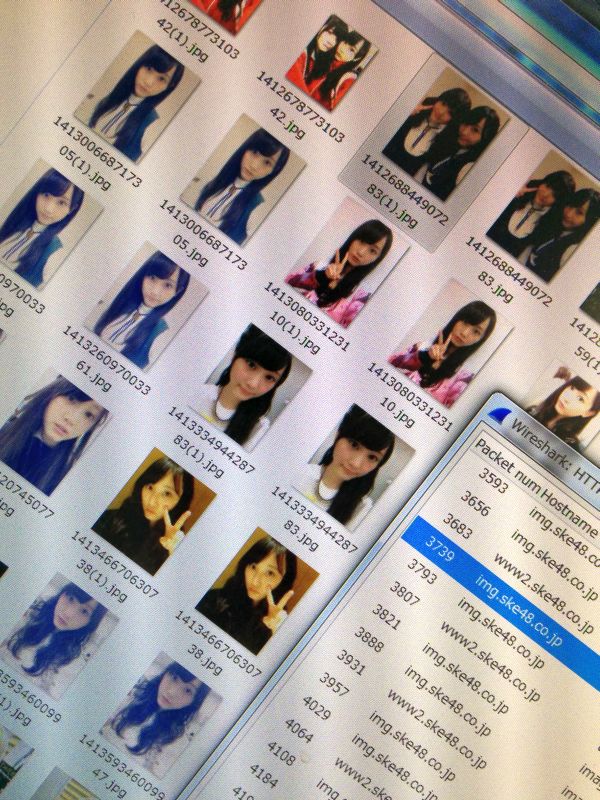Select packet number 3656 in Wireshark list
Image resolution: width=600 pixels, height=800 pixels.
[x=474, y=503]
